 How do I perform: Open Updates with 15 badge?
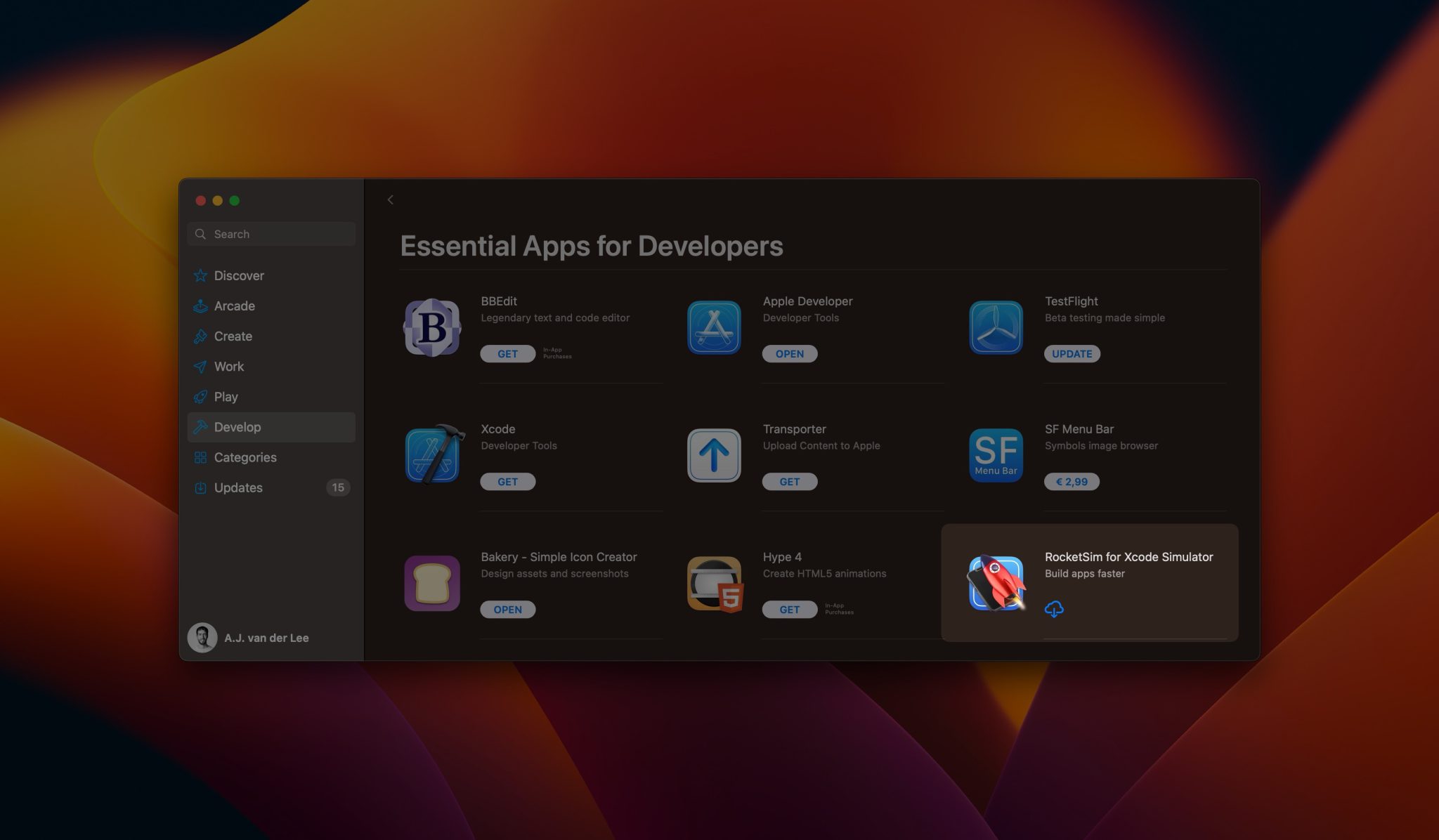pyautogui.click(x=271, y=487)
